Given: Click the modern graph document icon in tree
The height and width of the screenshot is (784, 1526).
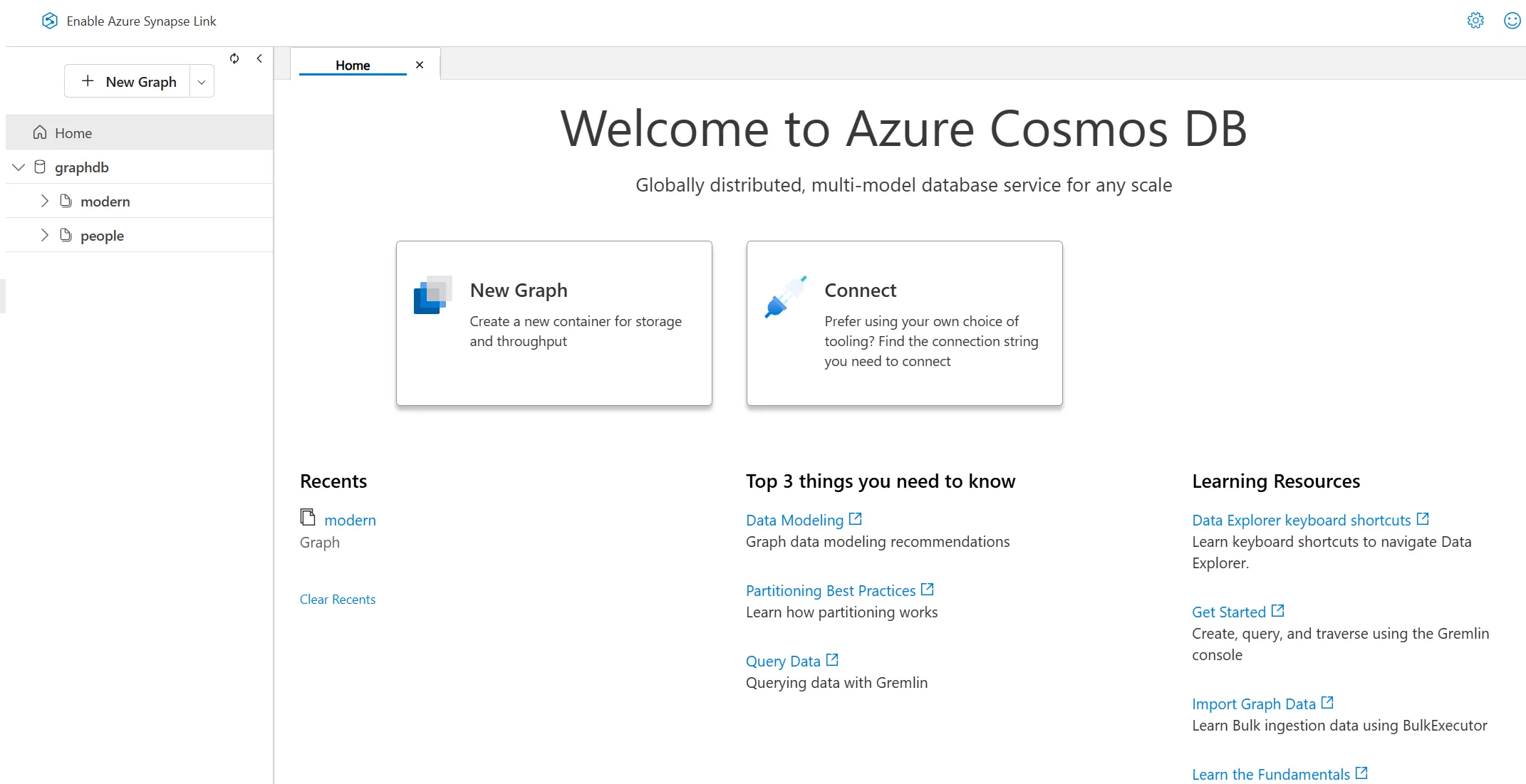Looking at the screenshot, I should [x=66, y=201].
